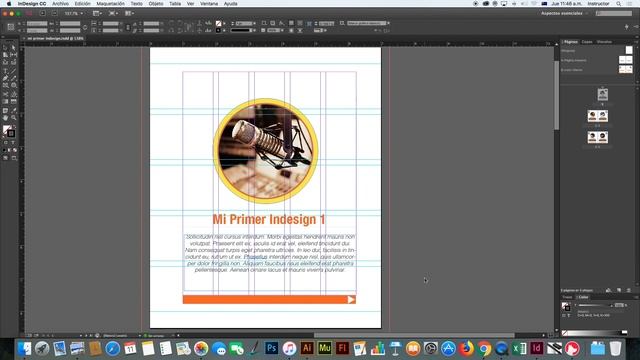The image size is (640, 360).
Task: Select the Hand tool
Action: [x=5, y=118]
